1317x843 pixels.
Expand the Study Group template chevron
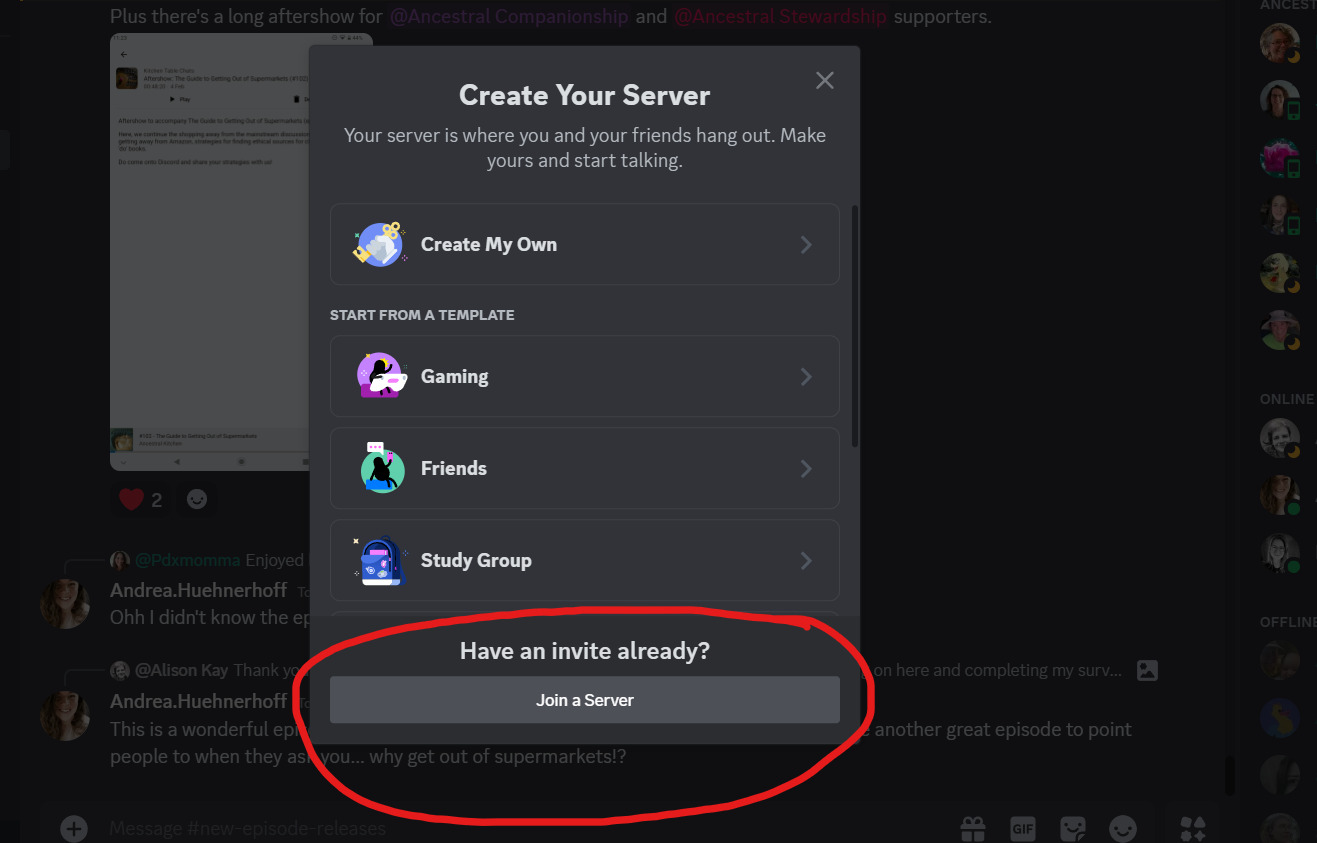pyautogui.click(x=806, y=561)
